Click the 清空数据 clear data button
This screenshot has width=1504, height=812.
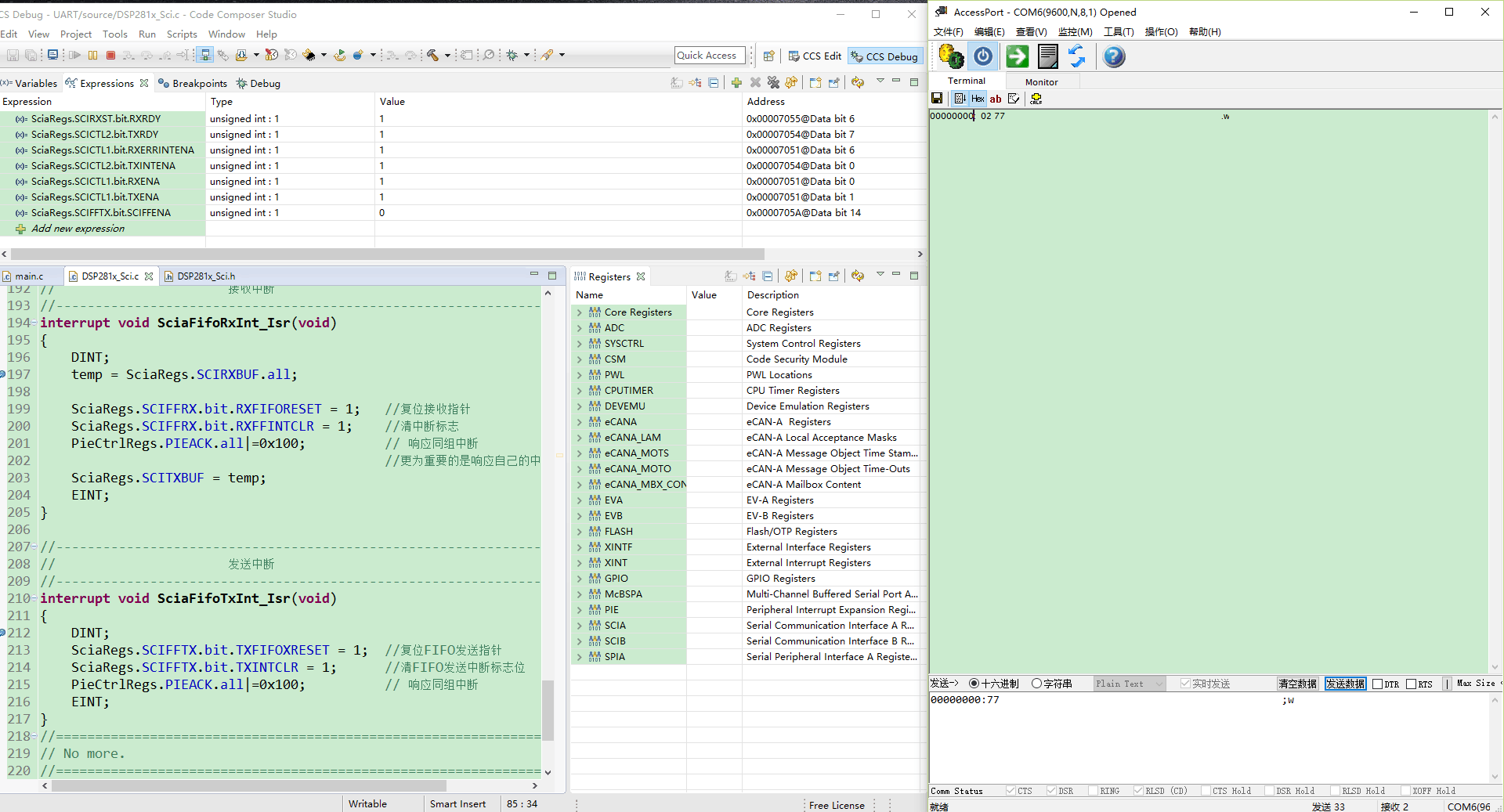tap(1297, 684)
